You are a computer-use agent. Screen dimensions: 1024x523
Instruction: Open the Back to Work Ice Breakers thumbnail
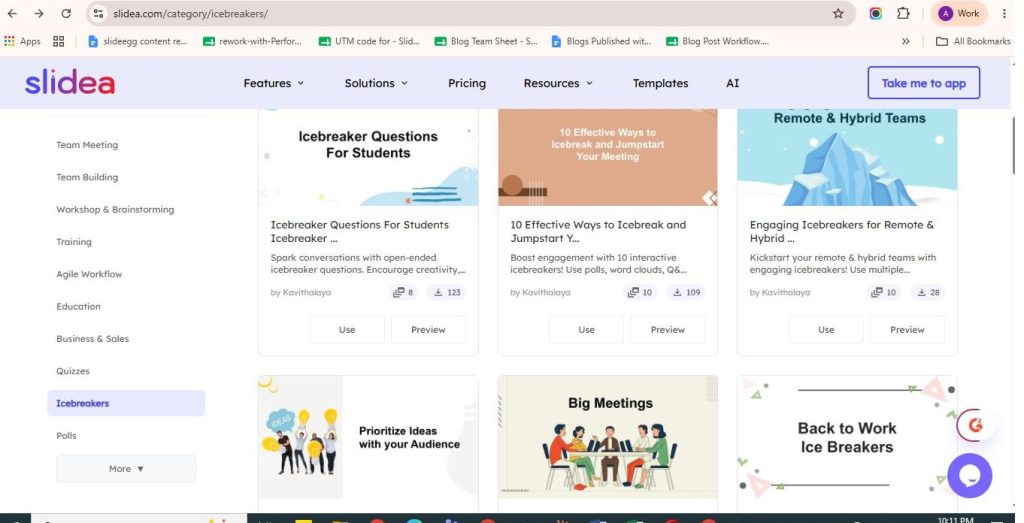click(x=847, y=437)
